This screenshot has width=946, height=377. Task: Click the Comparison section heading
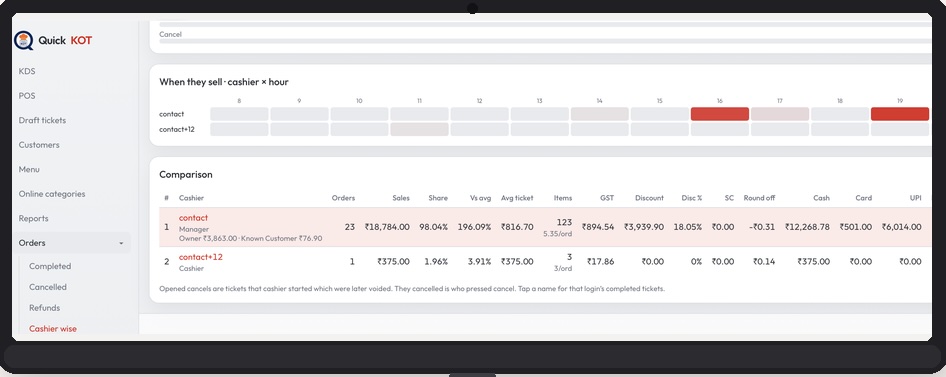(x=186, y=174)
